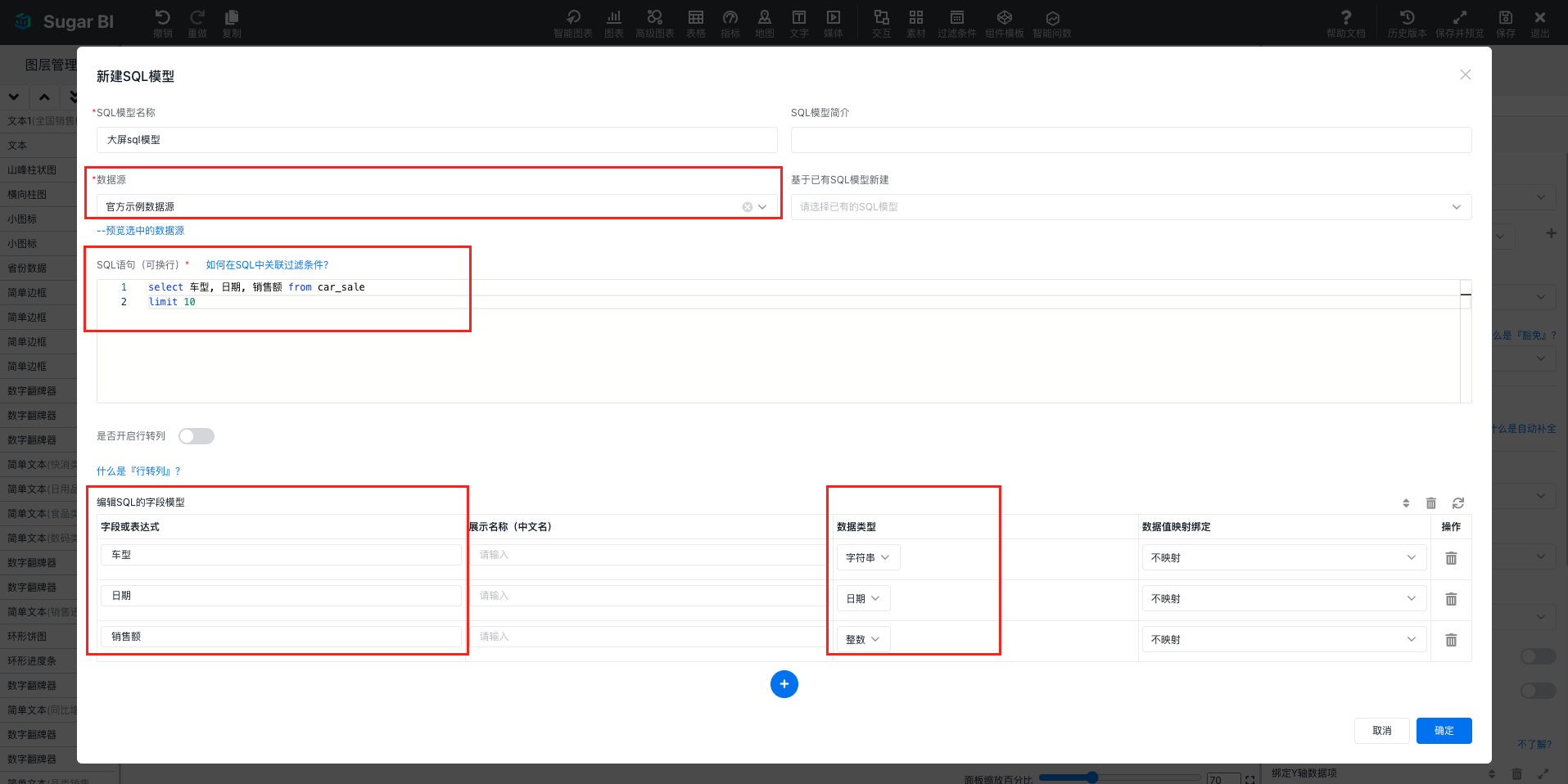
Task: Open the advanced chart (高级图表) tool
Action: 654,23
